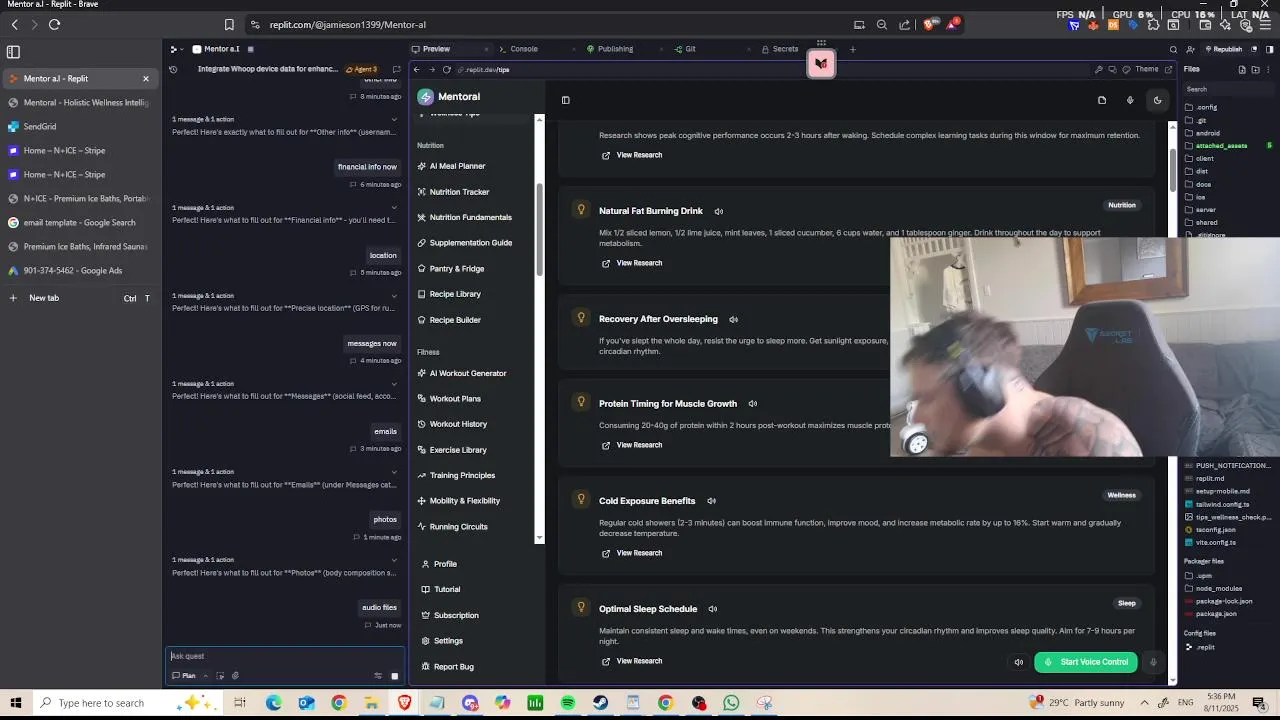Viewport: 1280px width, 720px height.
Task: Select the Preview tab
Action: pyautogui.click(x=436, y=49)
